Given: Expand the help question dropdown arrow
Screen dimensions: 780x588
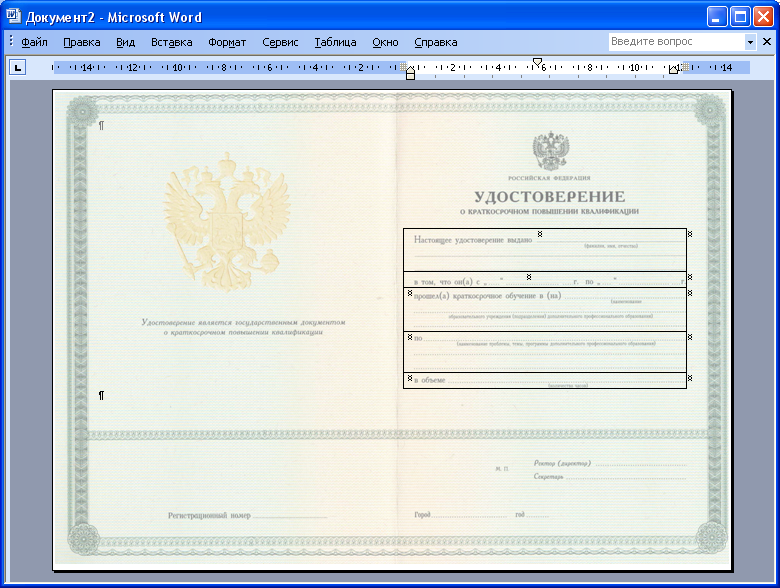Looking at the screenshot, I should click(x=750, y=42).
